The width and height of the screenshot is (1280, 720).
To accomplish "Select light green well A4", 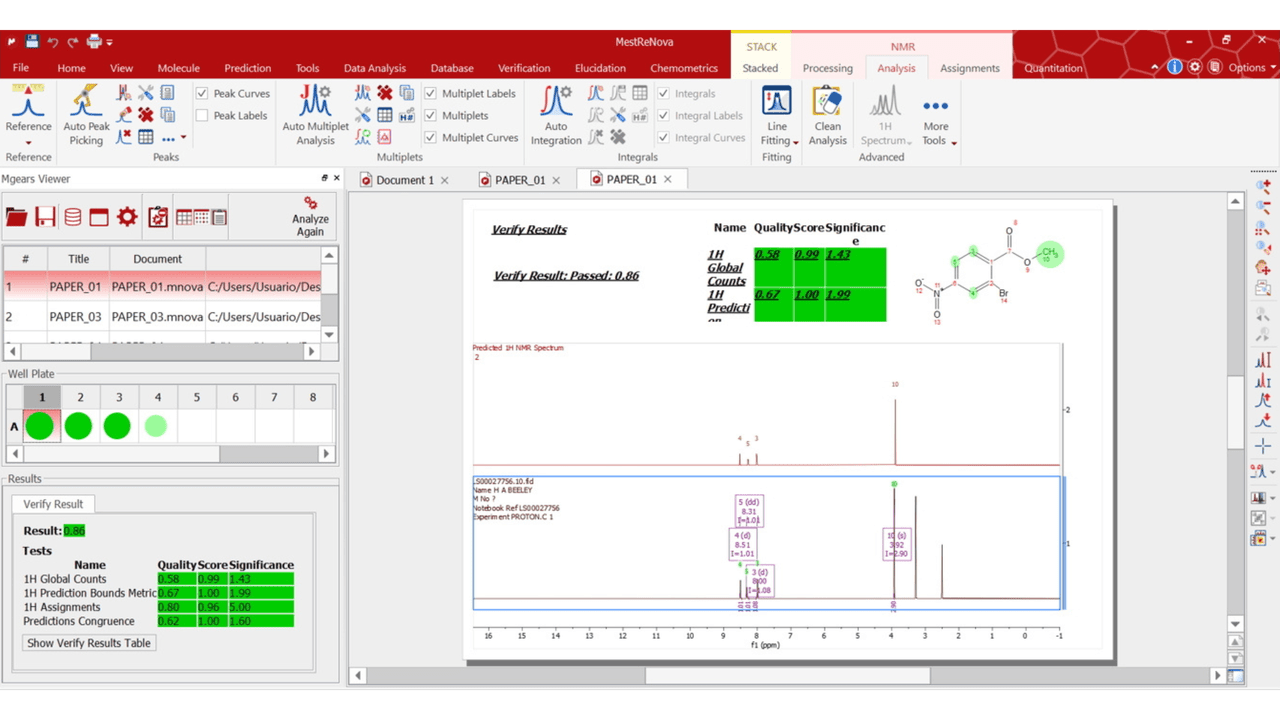I will point(156,426).
